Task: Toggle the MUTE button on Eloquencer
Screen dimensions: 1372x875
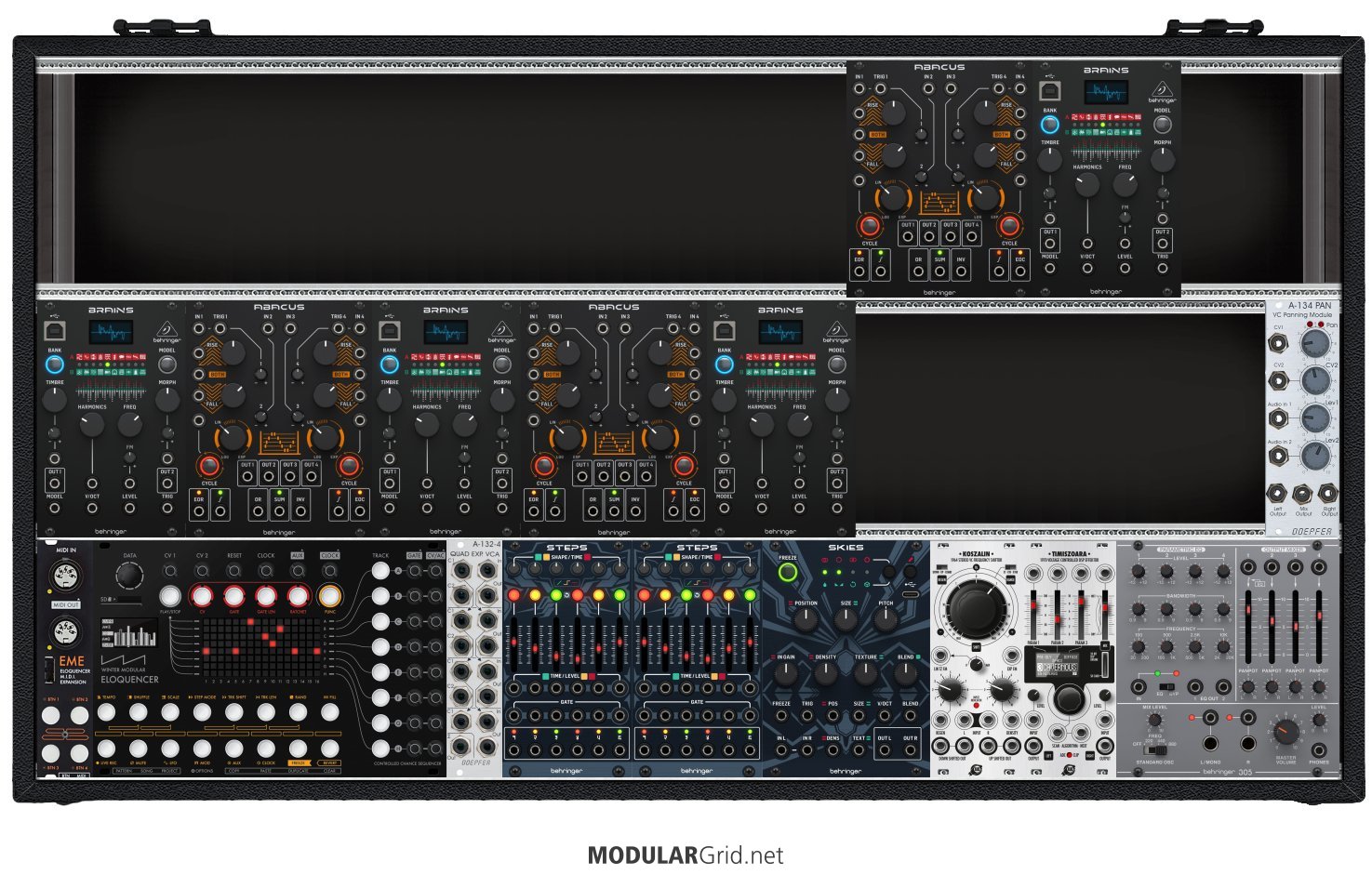Action: pos(138,749)
